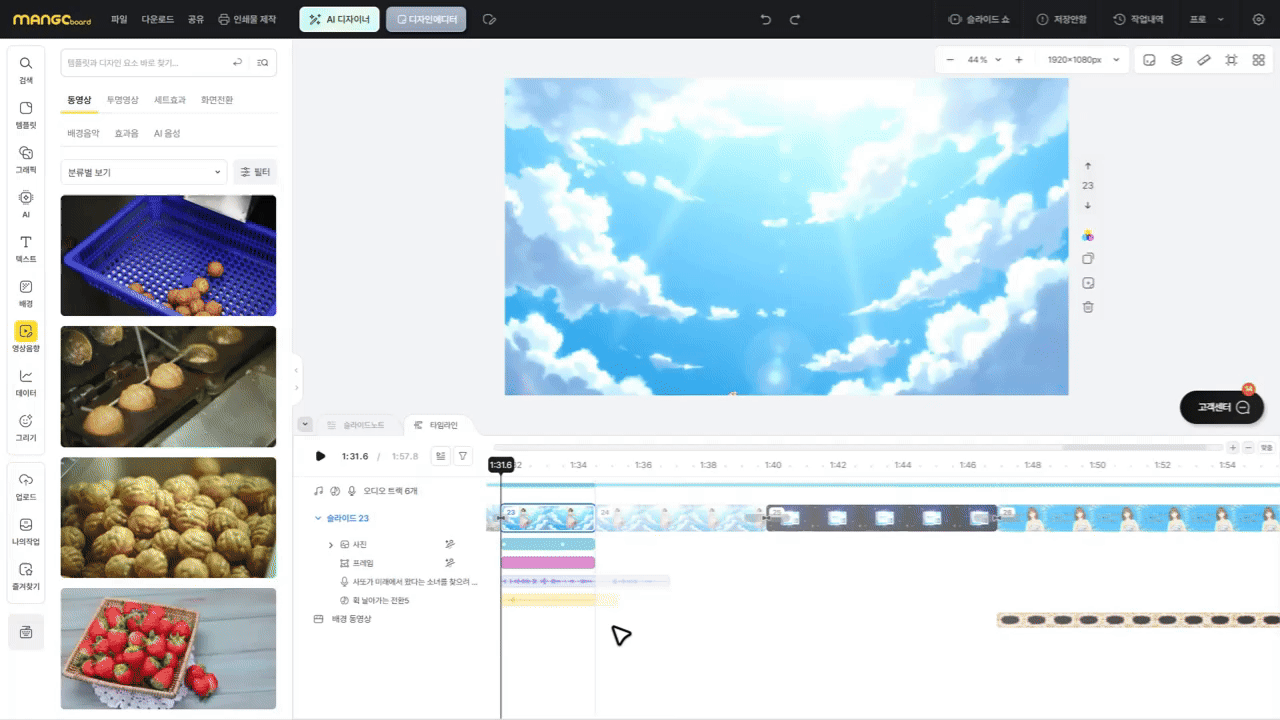Switch to the 화면전환 tab
Image resolution: width=1280 pixels, height=720 pixels.
tap(217, 100)
